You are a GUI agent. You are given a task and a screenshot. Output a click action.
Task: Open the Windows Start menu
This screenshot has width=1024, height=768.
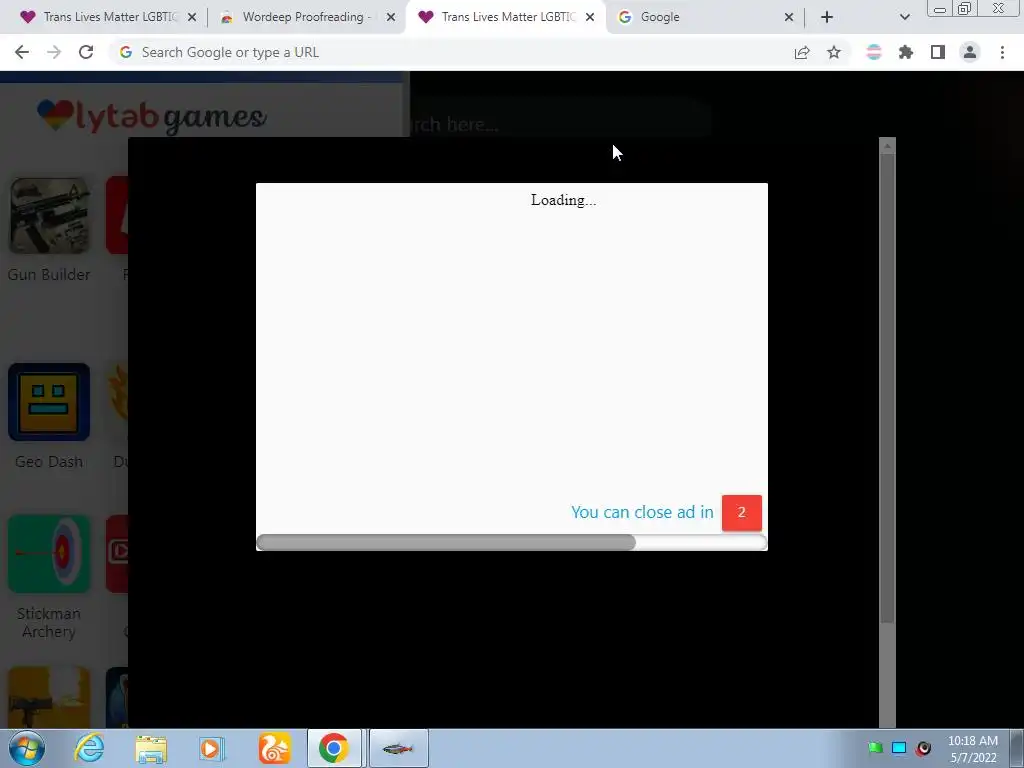[27, 748]
